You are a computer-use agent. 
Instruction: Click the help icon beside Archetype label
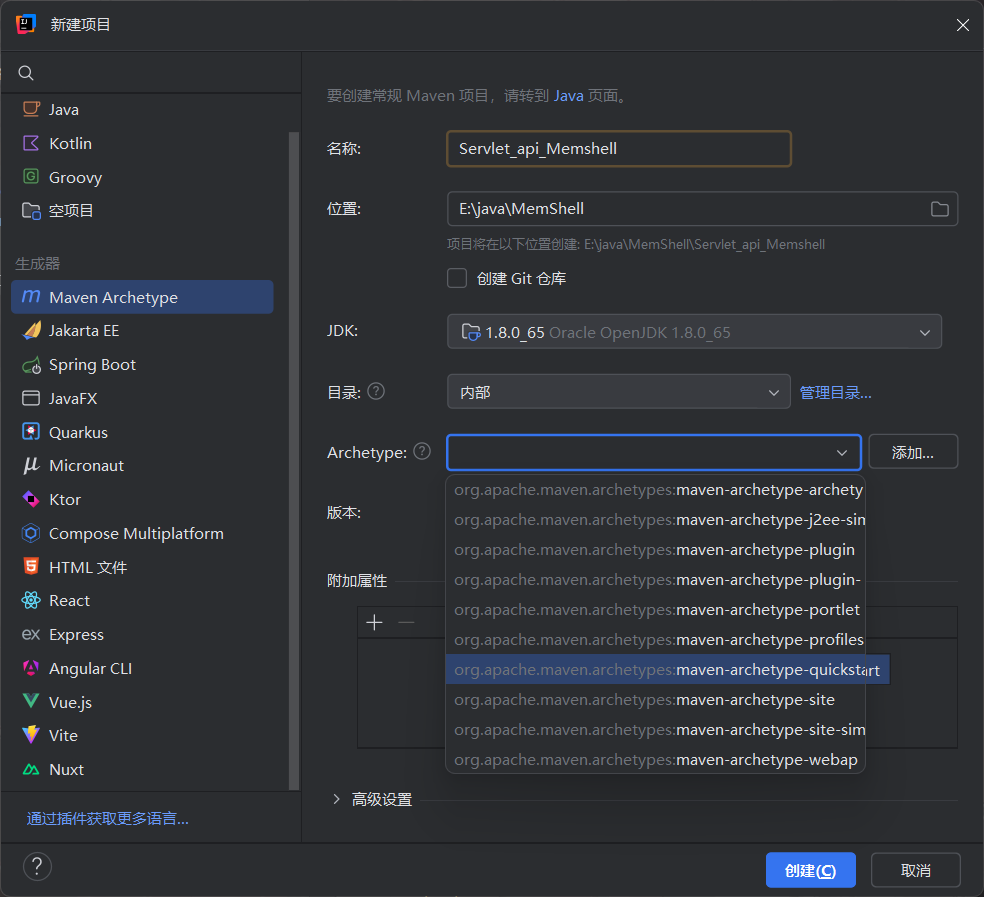[x=422, y=451]
